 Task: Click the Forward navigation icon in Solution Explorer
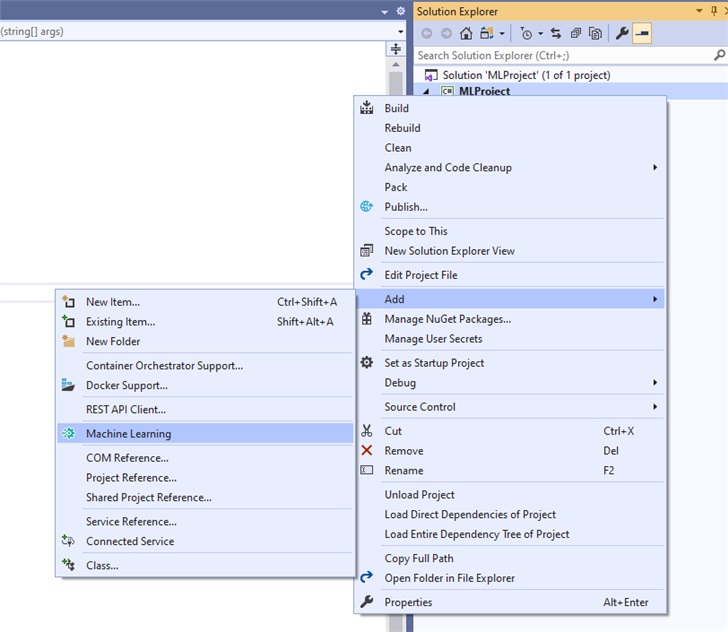click(446, 33)
